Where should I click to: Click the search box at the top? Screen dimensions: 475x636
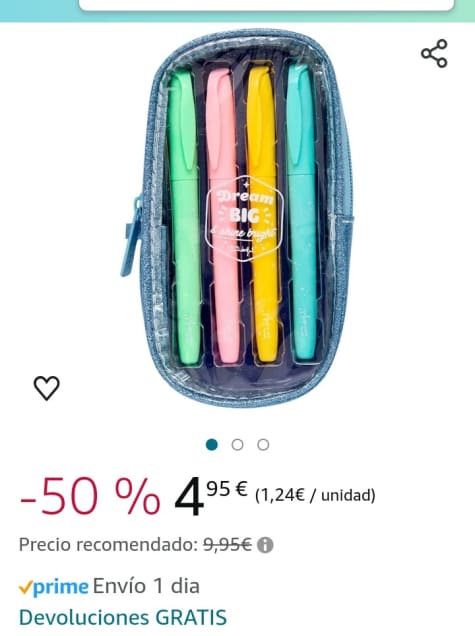(267, 5)
